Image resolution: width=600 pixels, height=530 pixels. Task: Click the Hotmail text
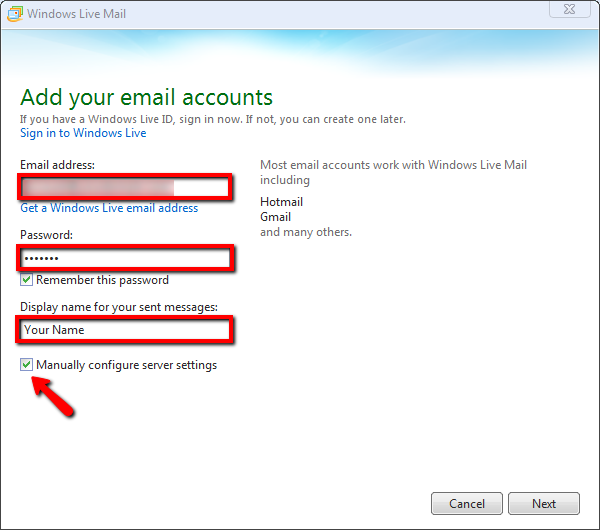click(x=281, y=202)
